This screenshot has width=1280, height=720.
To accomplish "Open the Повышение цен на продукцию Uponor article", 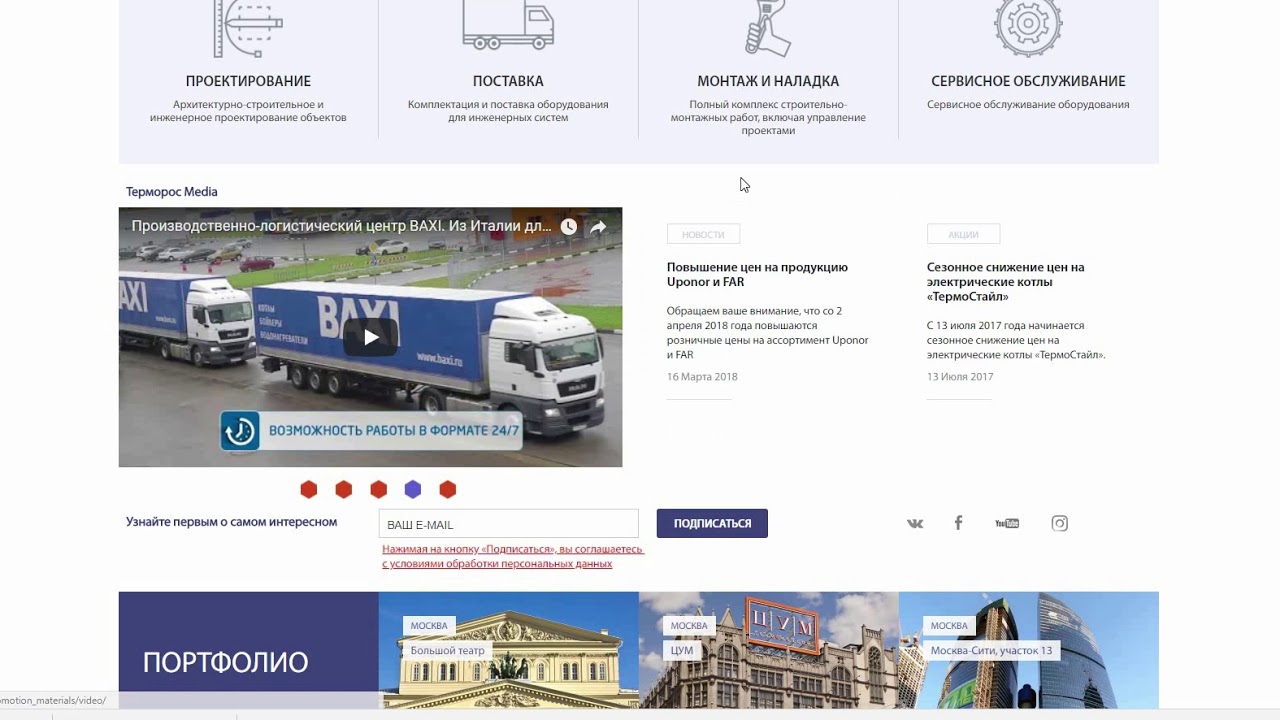I will click(x=757, y=274).
